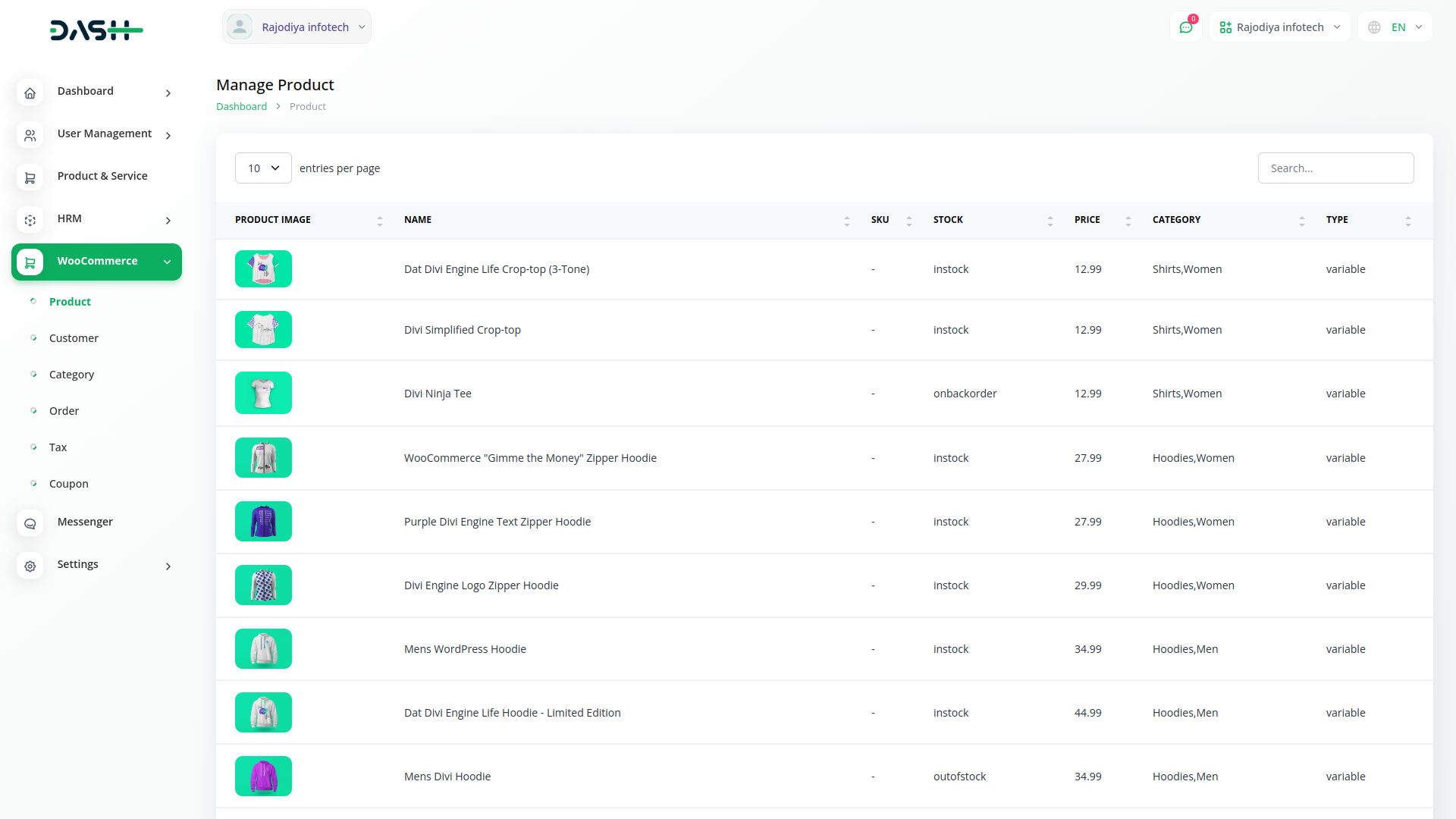Sort table by Name column arrows
The image size is (1456, 819).
pyautogui.click(x=846, y=221)
